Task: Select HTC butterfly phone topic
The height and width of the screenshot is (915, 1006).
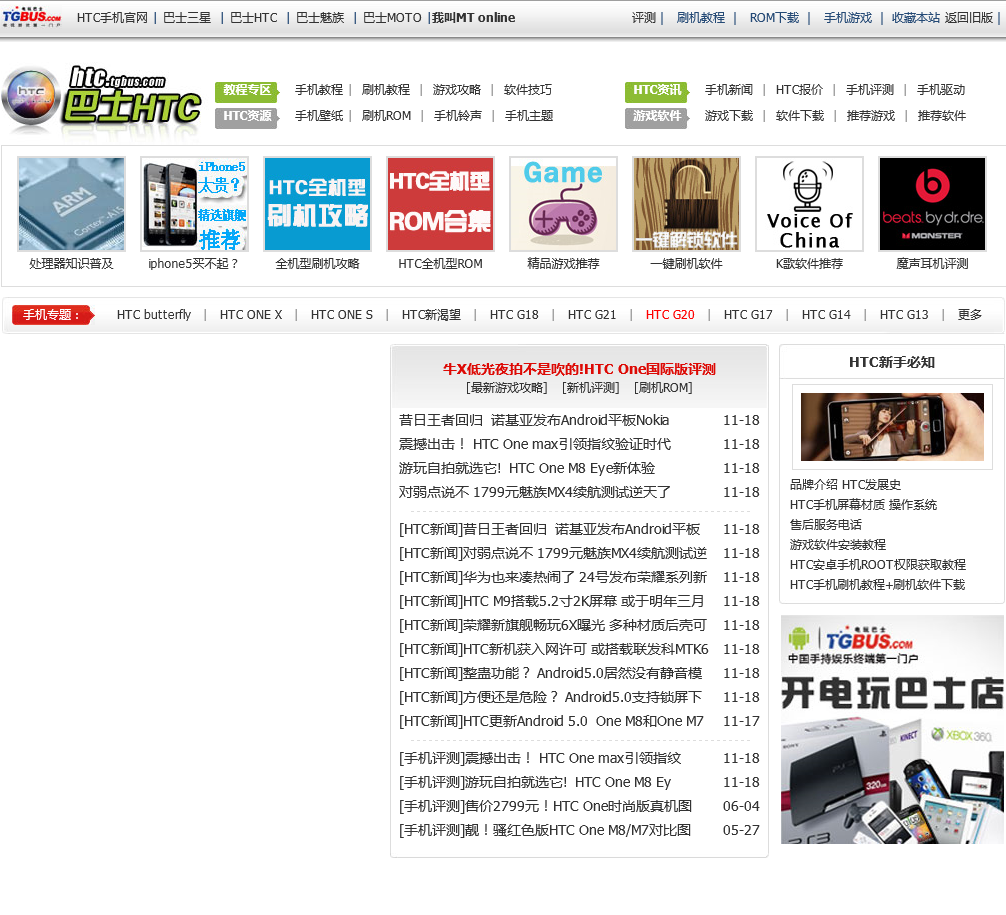Action: pyautogui.click(x=154, y=315)
